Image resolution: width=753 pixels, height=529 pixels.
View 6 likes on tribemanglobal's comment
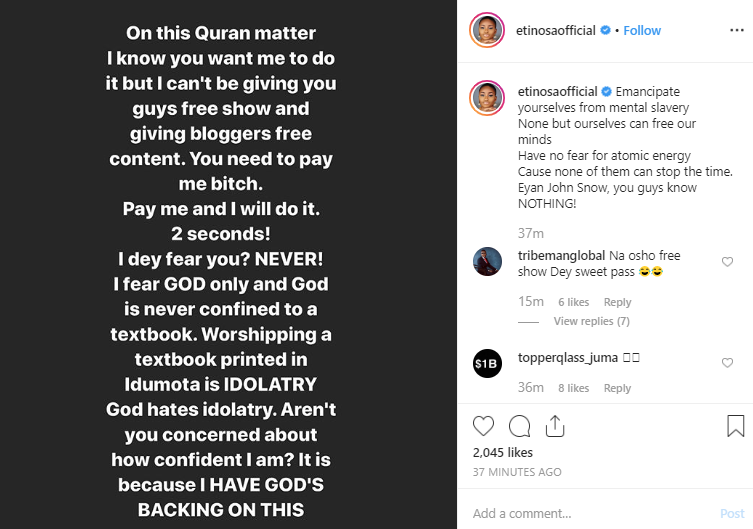pos(573,302)
